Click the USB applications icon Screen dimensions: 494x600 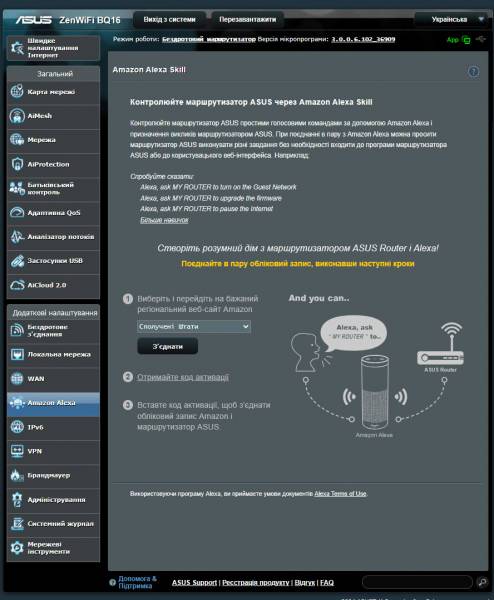tap(17, 261)
